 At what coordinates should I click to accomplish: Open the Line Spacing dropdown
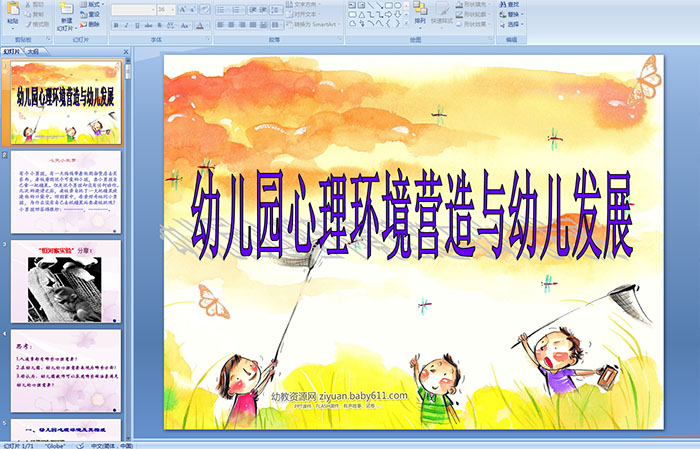coord(277,10)
